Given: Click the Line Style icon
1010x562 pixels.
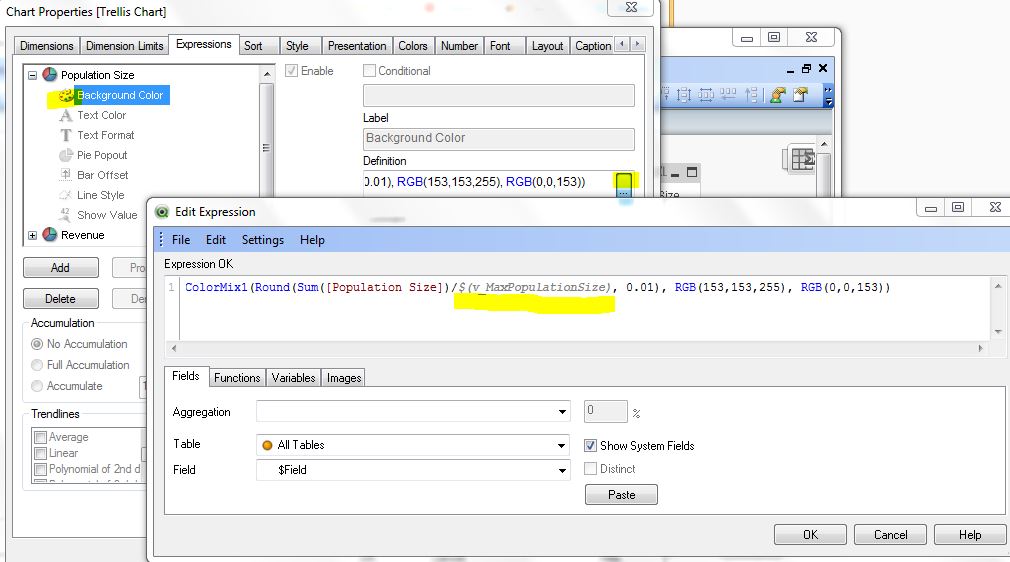Looking at the screenshot, I should coord(66,195).
